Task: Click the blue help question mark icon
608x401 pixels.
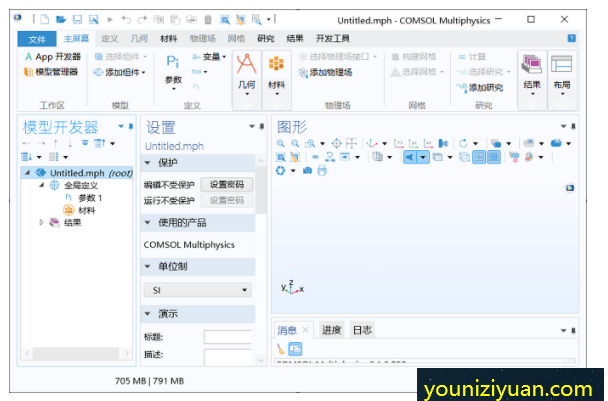Action: (x=572, y=38)
